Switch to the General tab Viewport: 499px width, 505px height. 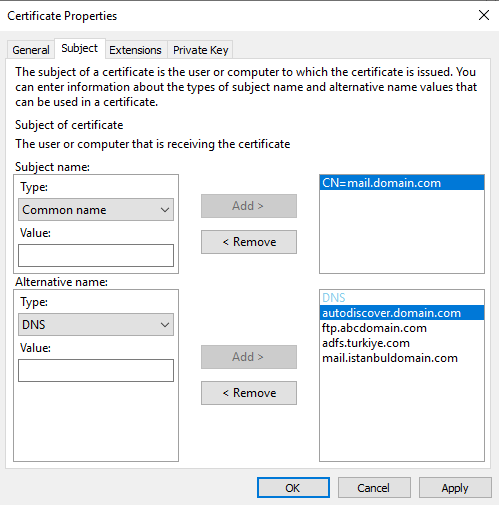click(x=31, y=50)
